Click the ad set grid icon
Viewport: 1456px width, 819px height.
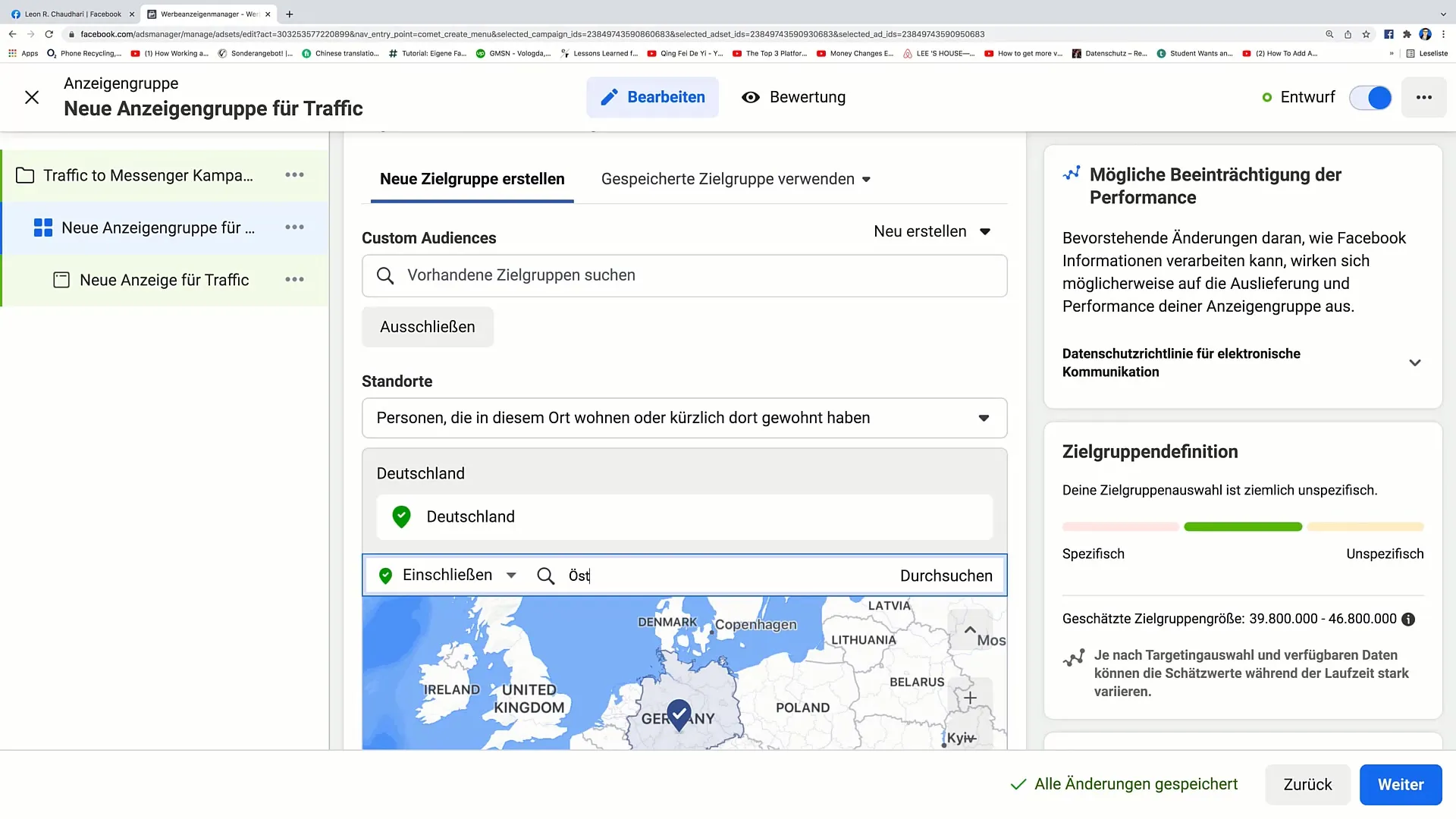click(x=43, y=227)
